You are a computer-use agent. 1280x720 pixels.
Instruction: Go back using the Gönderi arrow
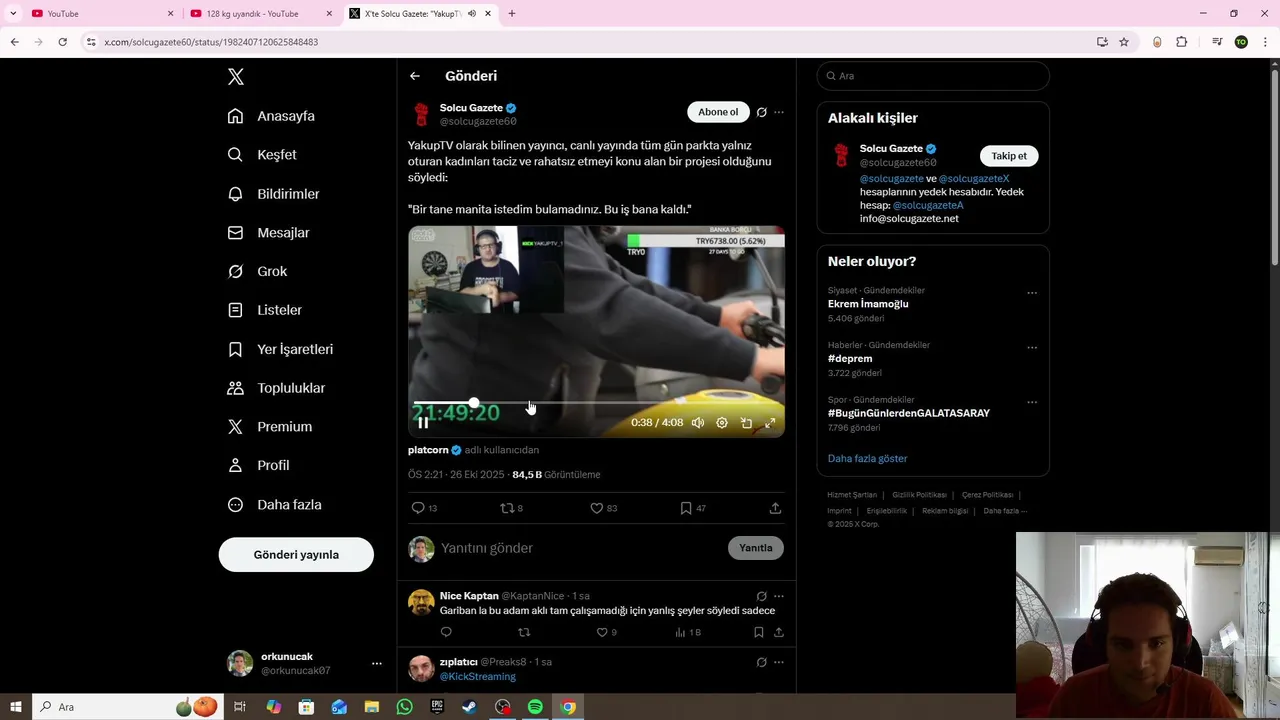click(415, 76)
